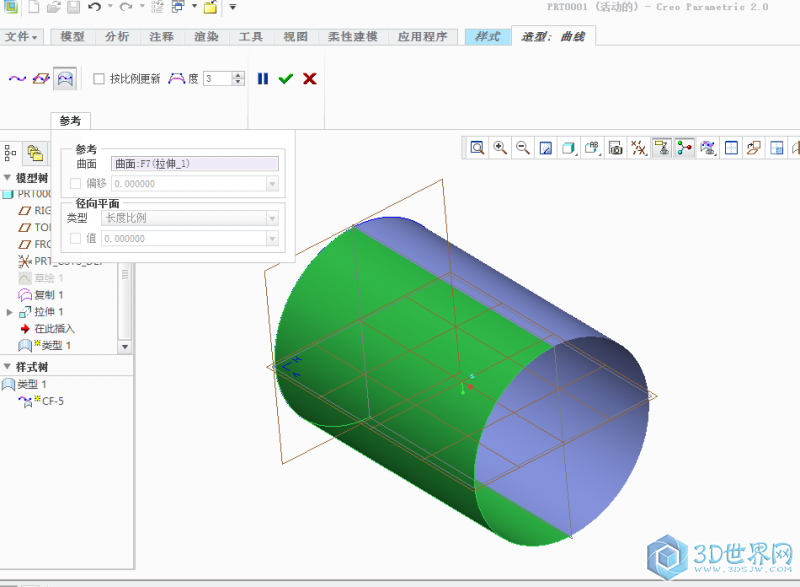
Task: Click the blue split-window view icon
Action: pos(777,148)
